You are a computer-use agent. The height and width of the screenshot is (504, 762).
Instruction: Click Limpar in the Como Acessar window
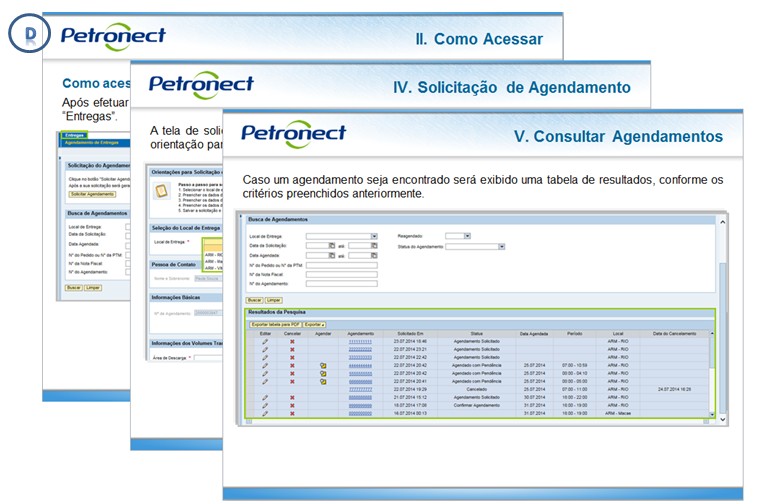pos(93,288)
